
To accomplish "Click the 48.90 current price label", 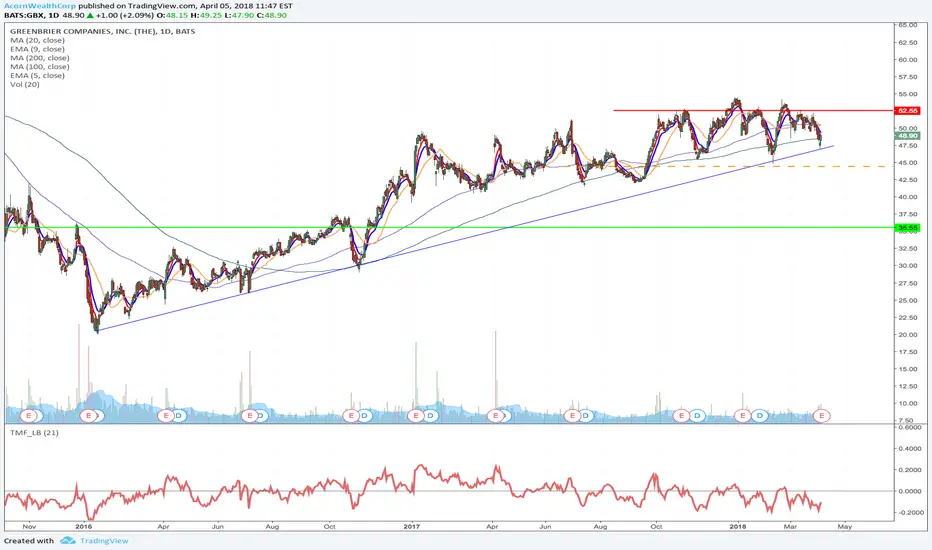I will tap(907, 136).
